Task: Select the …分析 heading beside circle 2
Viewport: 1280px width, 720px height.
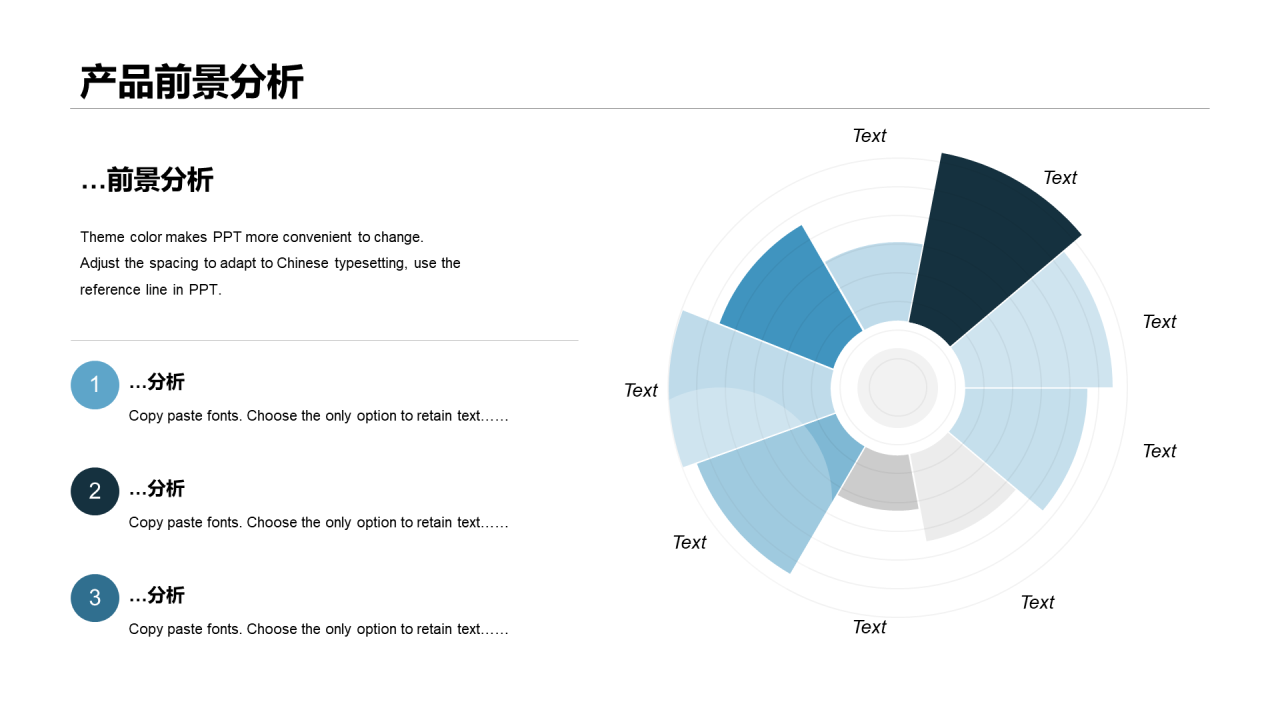Action: pyautogui.click(x=157, y=489)
